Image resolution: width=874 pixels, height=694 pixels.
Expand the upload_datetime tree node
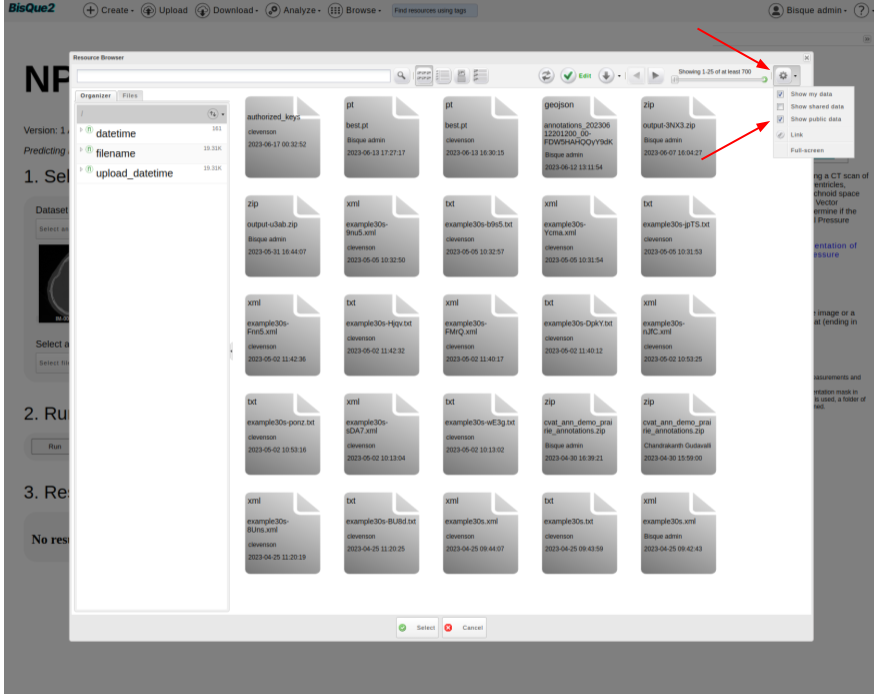[x=81, y=170]
